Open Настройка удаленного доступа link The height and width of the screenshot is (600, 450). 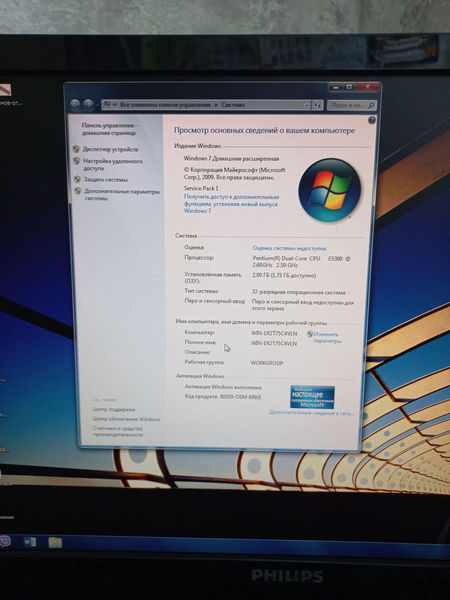(x=113, y=165)
